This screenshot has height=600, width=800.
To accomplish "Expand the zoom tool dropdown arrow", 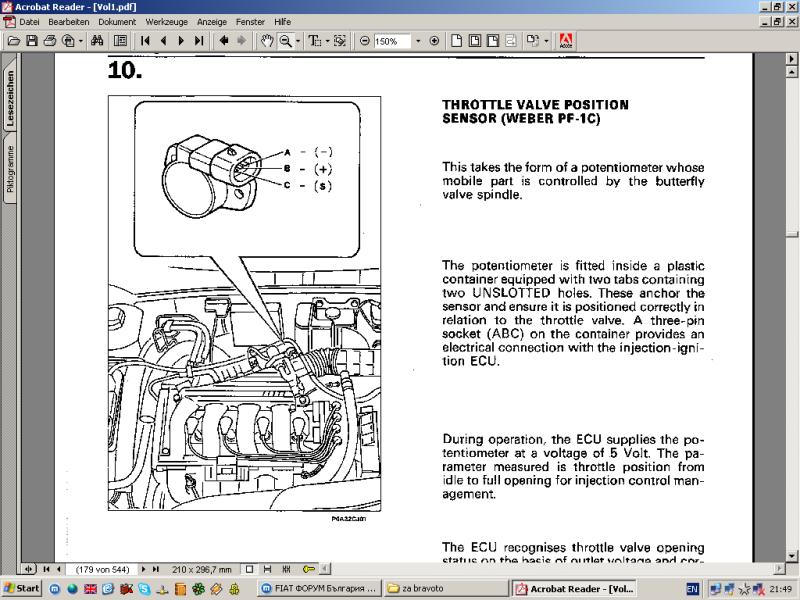I will point(298,41).
